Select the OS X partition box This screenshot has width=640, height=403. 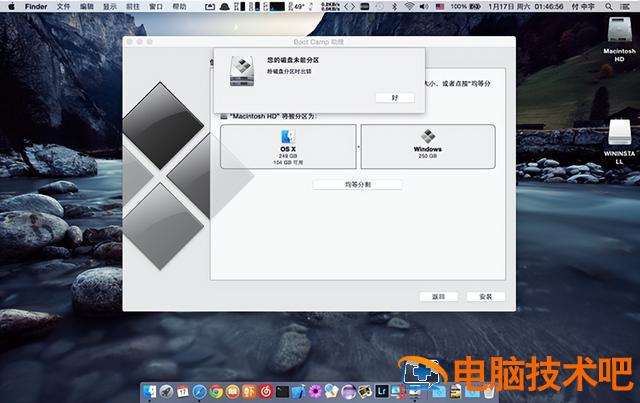288,147
